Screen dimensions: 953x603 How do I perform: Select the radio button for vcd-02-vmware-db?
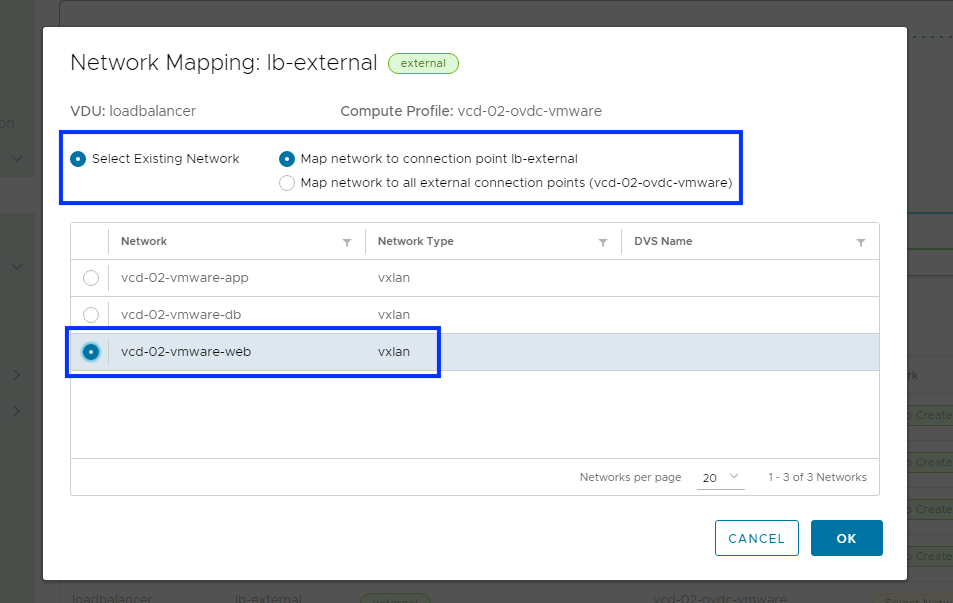pyautogui.click(x=91, y=315)
